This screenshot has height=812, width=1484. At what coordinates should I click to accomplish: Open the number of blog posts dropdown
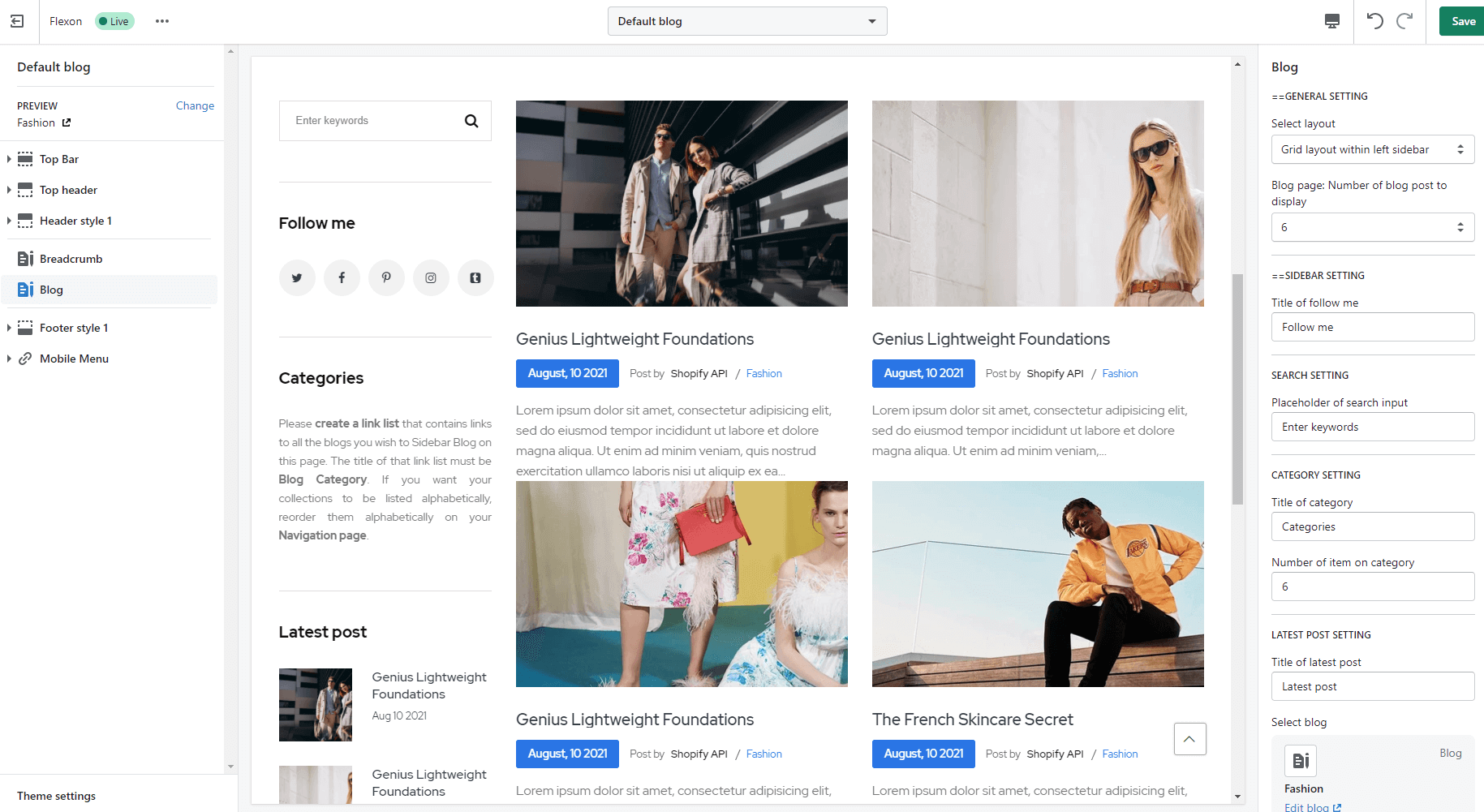(x=1372, y=227)
